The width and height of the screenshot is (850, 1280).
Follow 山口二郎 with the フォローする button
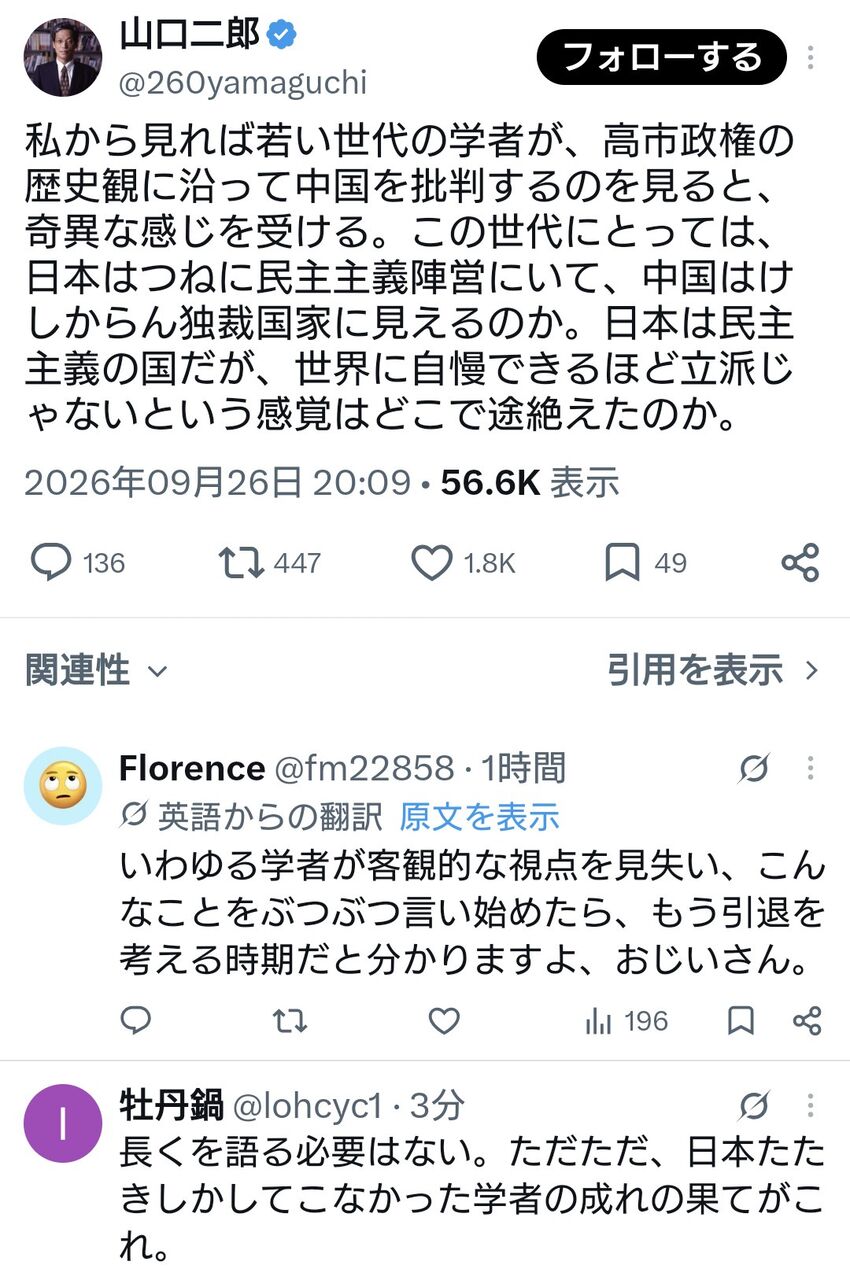[x=662, y=57]
